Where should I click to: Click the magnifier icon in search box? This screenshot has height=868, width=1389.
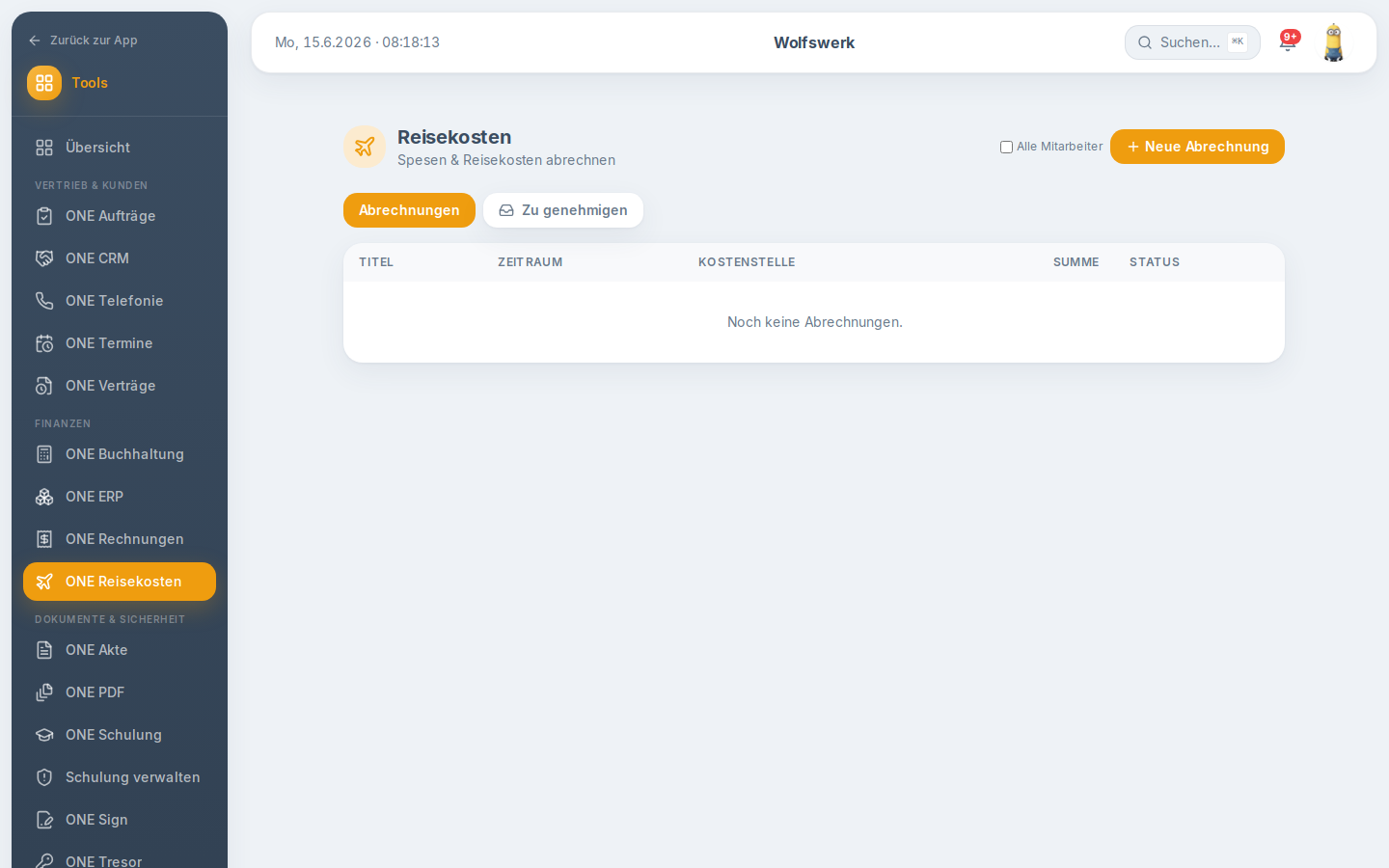(x=1145, y=42)
